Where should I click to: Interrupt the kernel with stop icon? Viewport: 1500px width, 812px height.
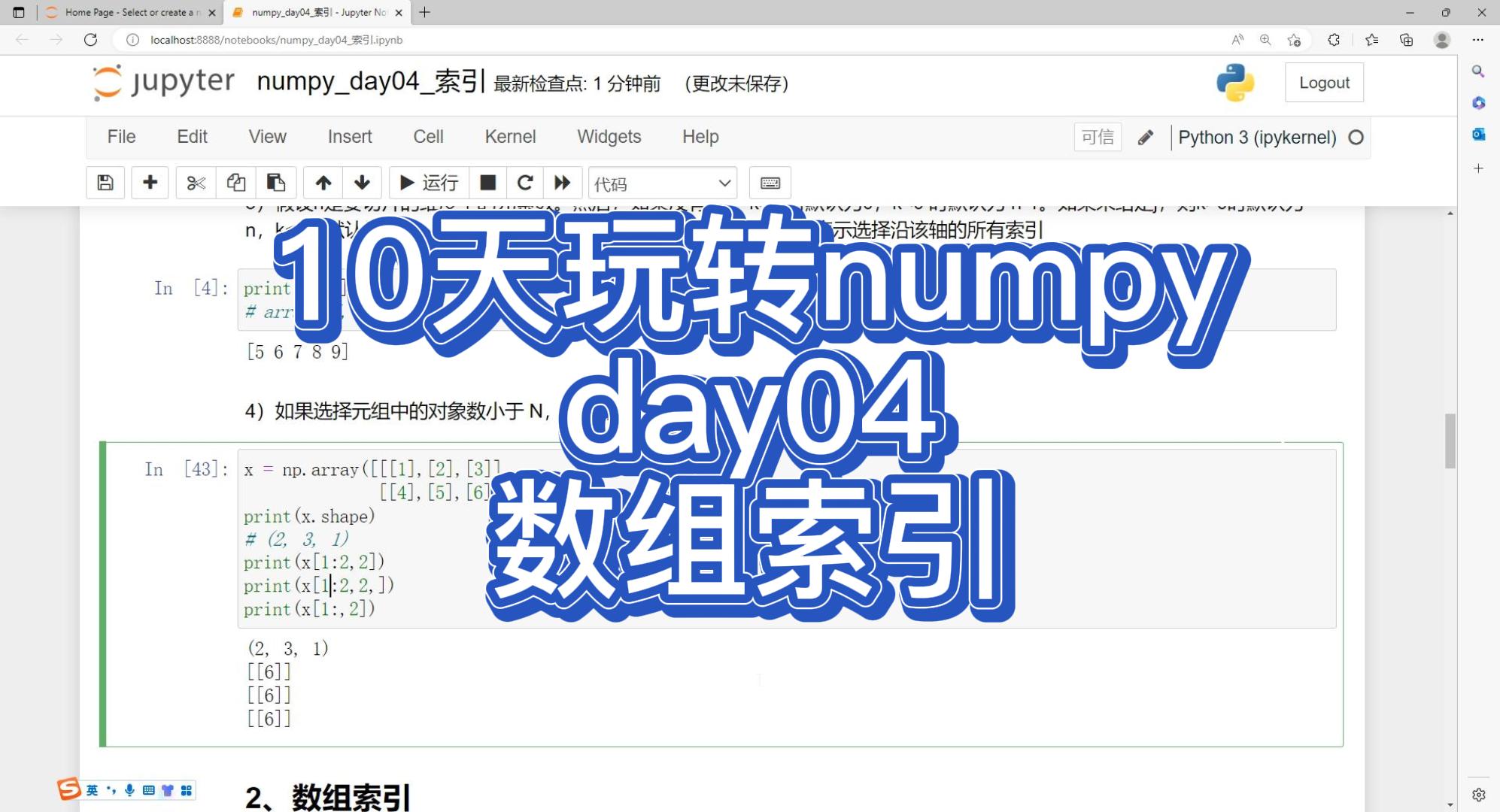coord(487,183)
